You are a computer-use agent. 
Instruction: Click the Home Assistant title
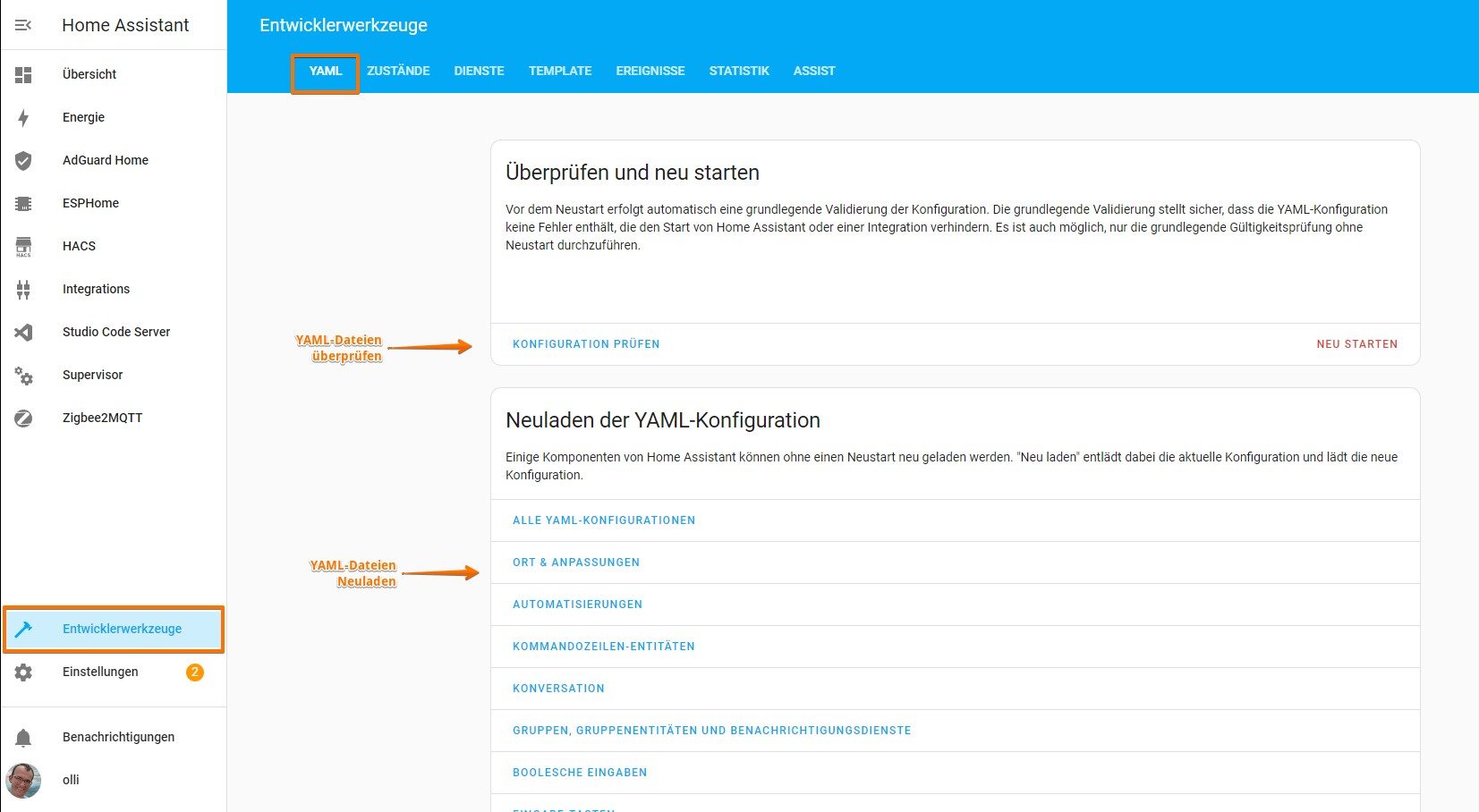pyautogui.click(x=125, y=25)
